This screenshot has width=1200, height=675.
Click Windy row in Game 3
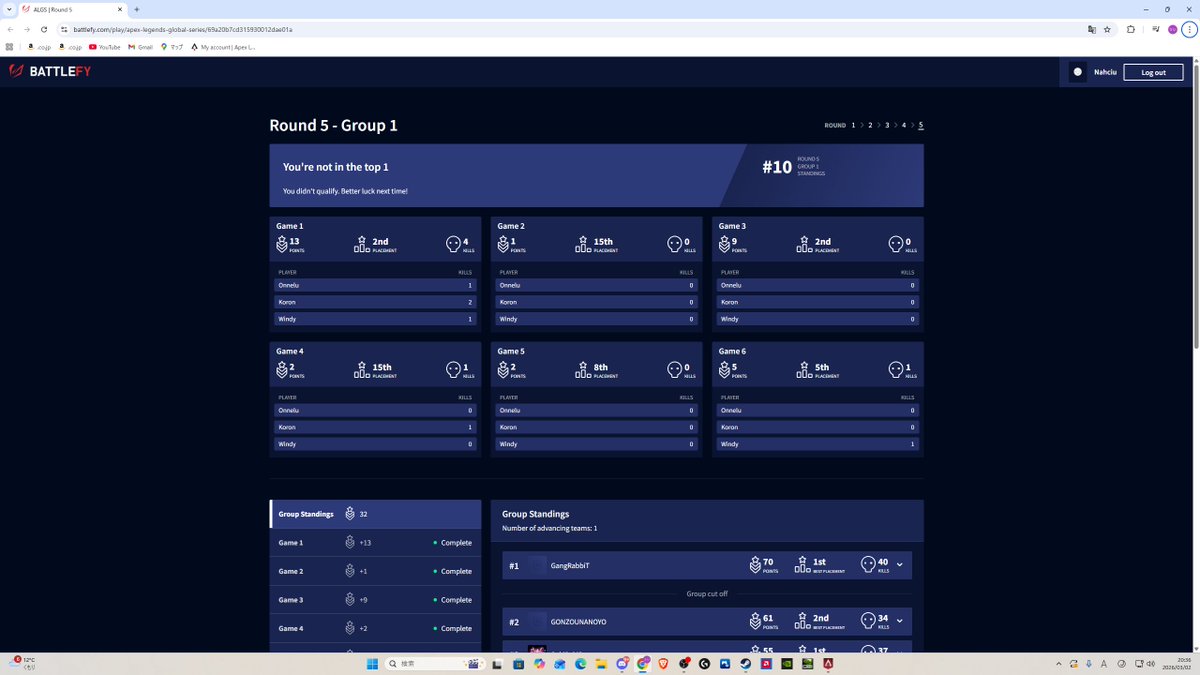coord(818,319)
